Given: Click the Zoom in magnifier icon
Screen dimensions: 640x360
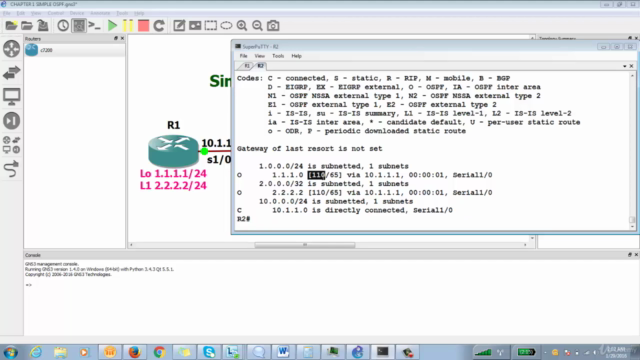Looking at the screenshot, I should (x=242, y=26).
